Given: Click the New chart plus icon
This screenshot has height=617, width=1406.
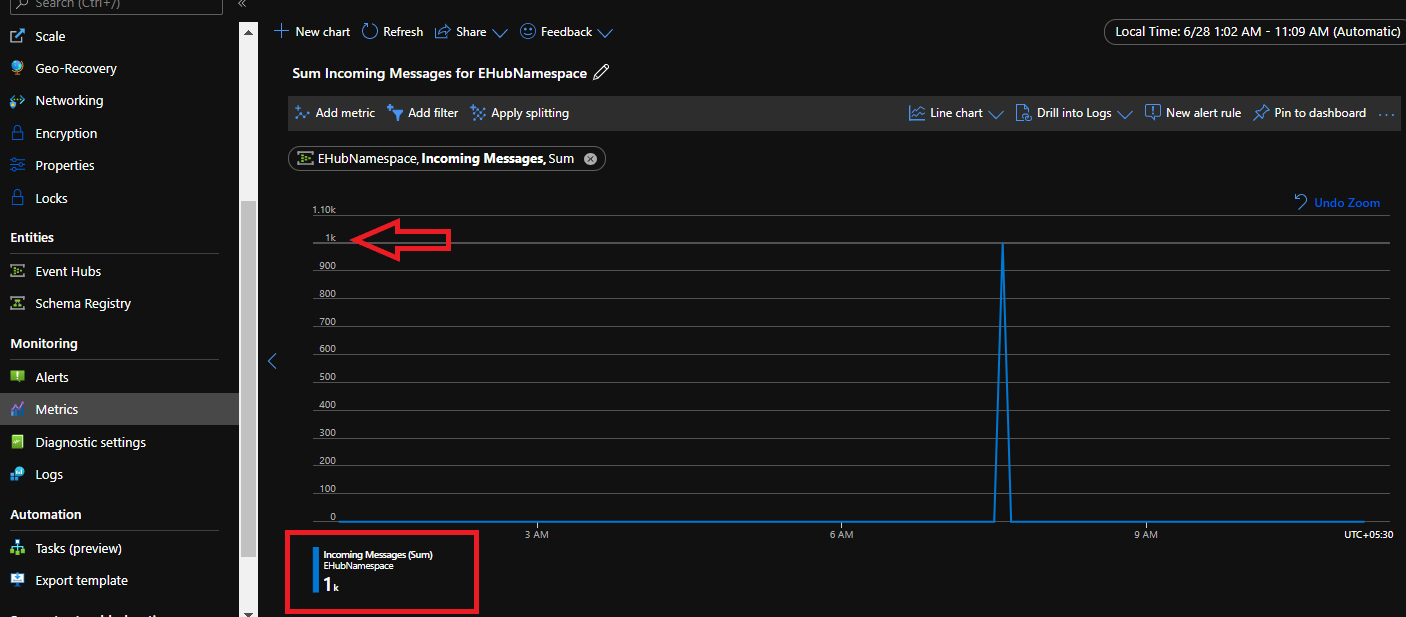Looking at the screenshot, I should coord(282,32).
